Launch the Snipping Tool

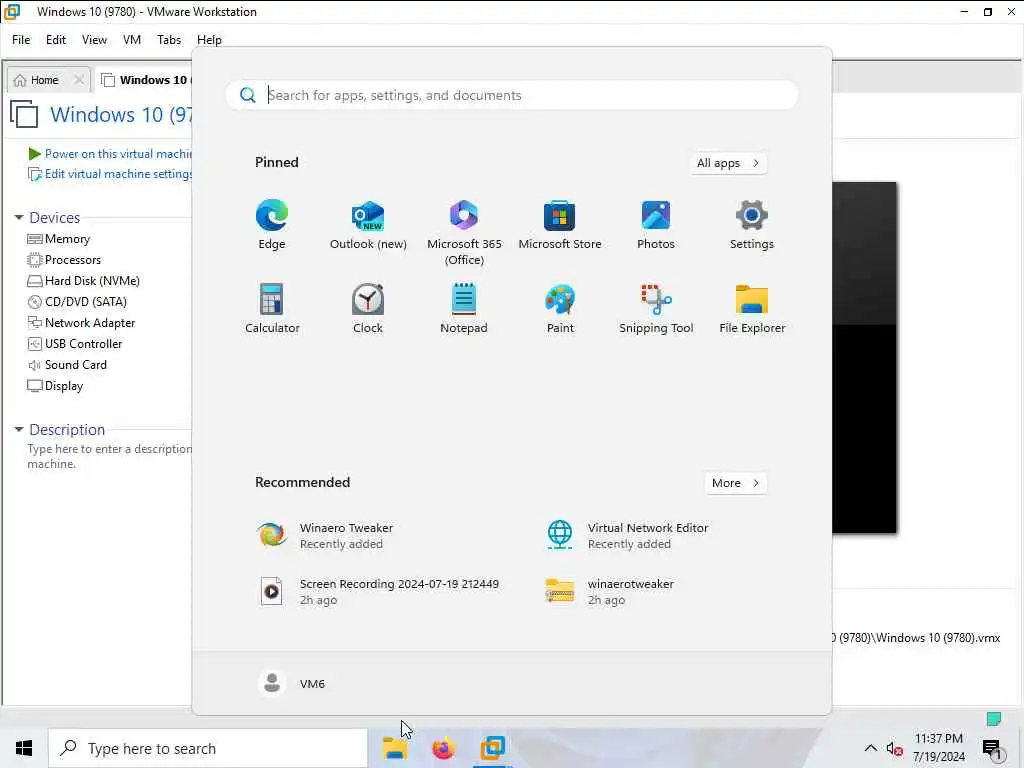656,308
